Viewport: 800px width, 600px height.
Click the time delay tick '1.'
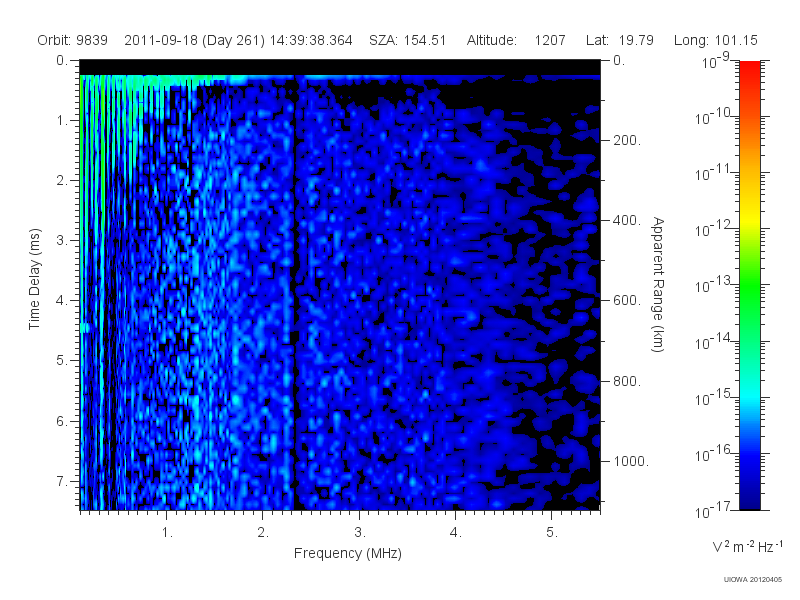click(x=62, y=120)
